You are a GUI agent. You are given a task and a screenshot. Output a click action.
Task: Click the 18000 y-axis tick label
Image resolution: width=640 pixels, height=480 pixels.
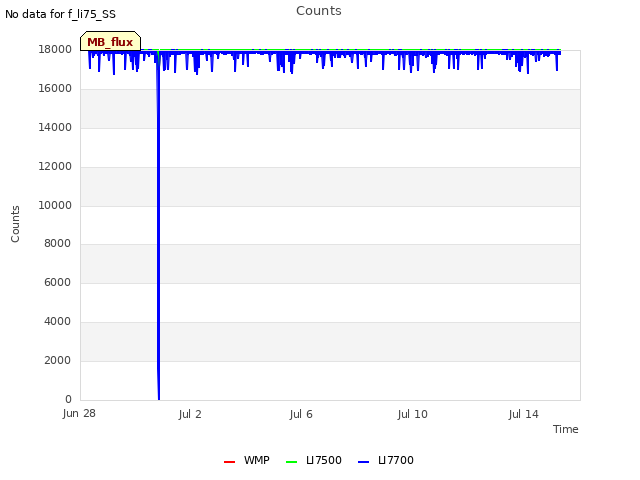point(55,49)
